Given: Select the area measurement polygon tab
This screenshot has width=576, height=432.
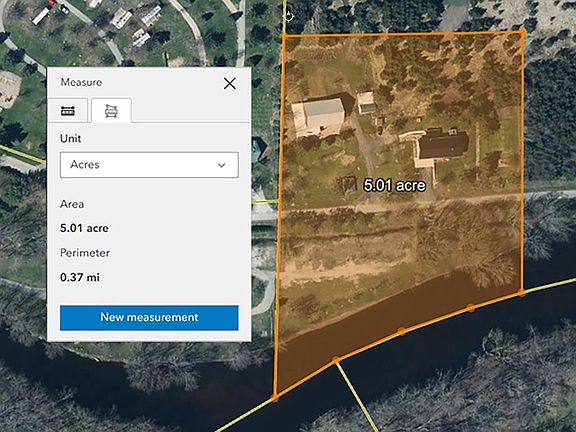Looking at the screenshot, I should (x=111, y=111).
